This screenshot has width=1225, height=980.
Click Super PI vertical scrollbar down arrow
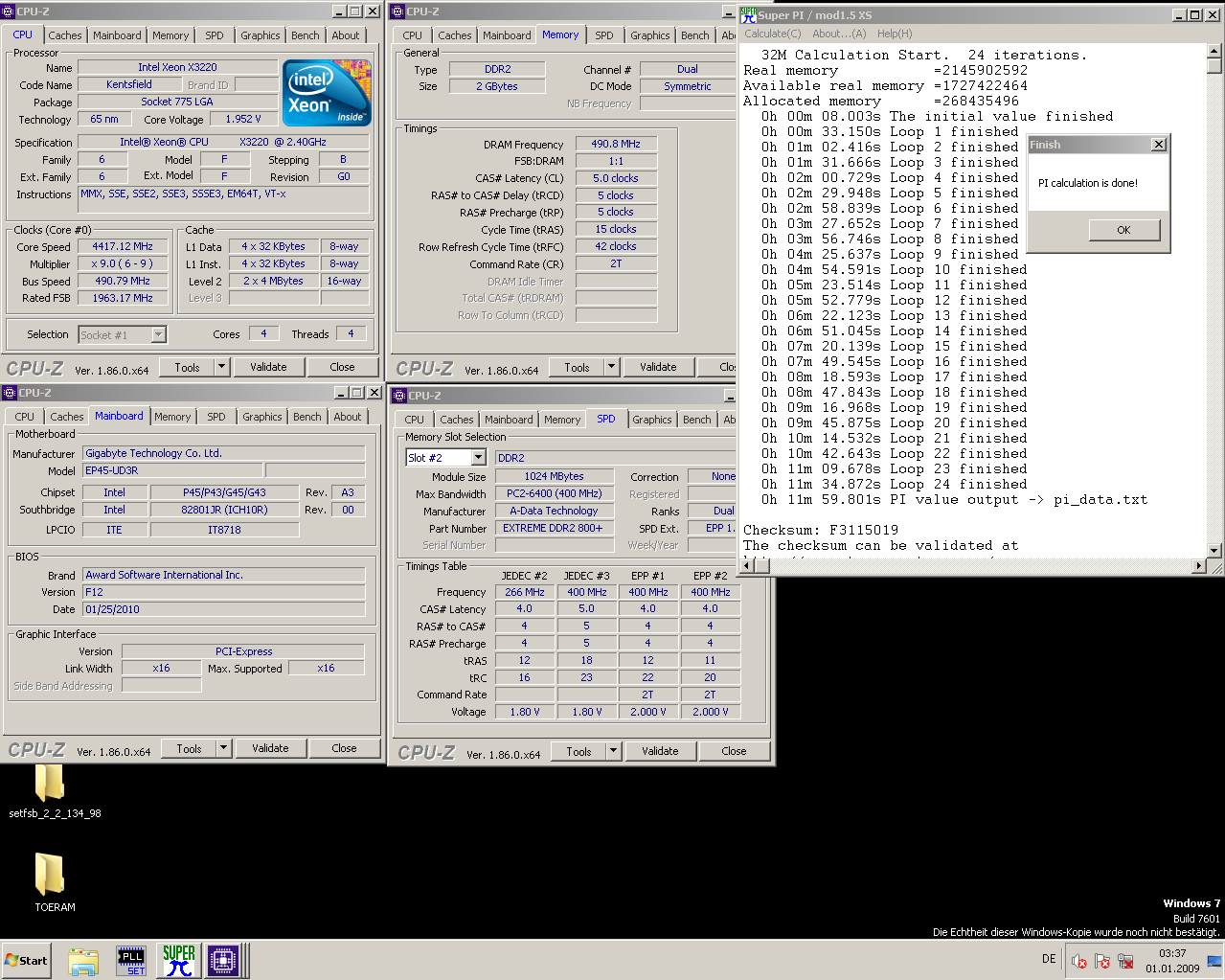(1214, 550)
